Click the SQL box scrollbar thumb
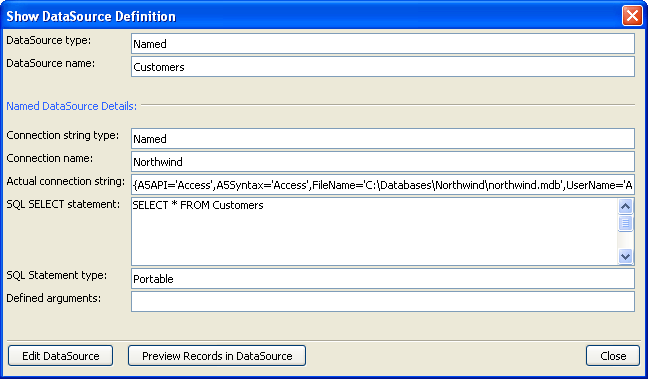Viewport: 648px width, 379px height. 626,223
